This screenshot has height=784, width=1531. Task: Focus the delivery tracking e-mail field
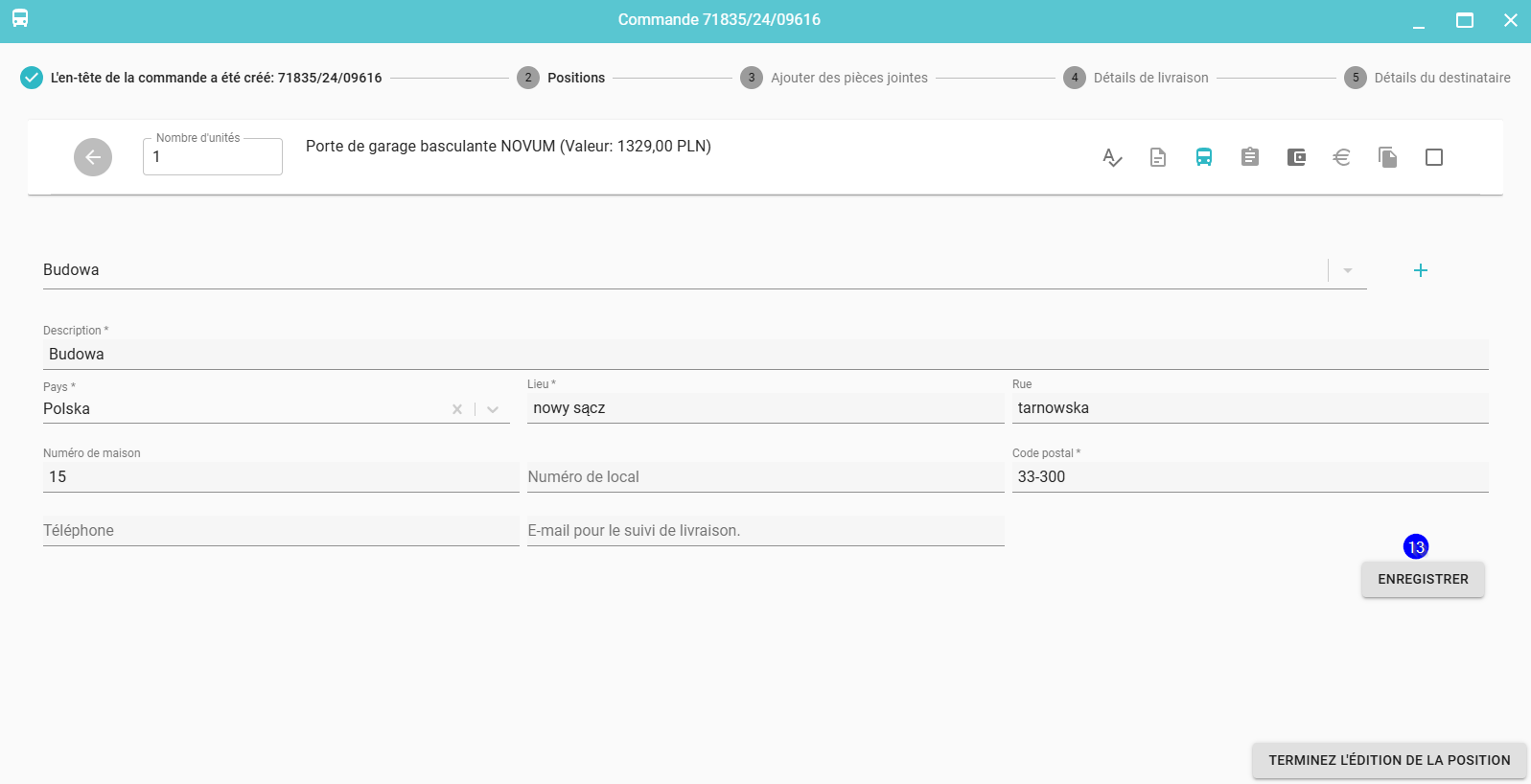click(765, 531)
